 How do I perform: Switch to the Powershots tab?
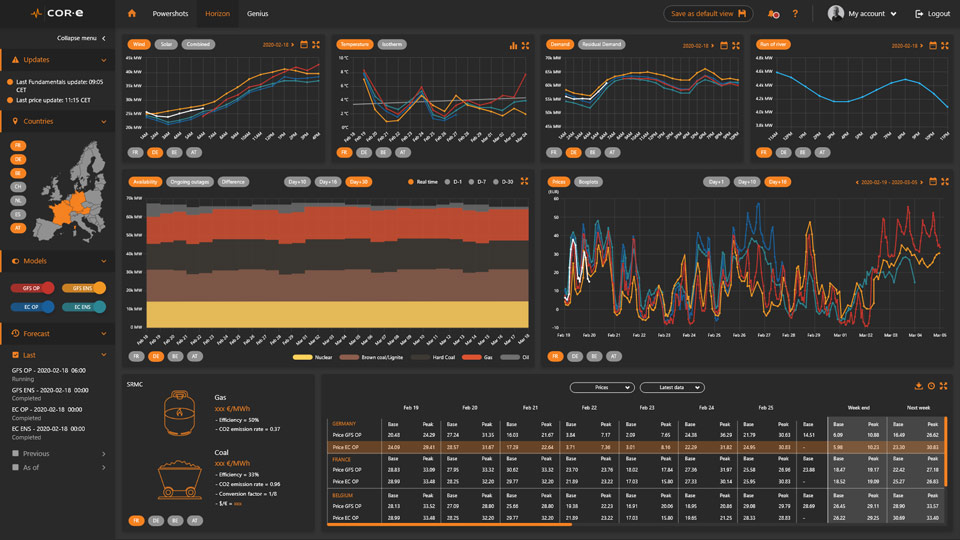[169, 14]
